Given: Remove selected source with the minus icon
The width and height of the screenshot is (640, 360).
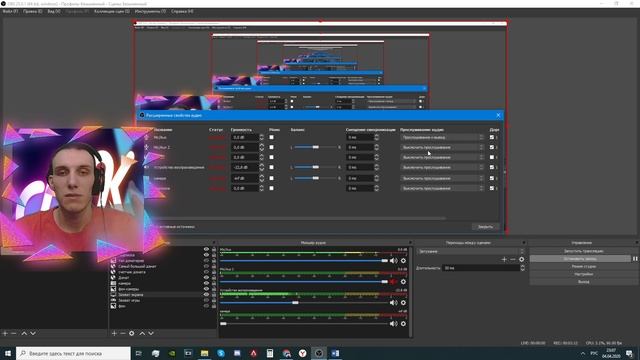Looking at the screenshot, I should (122, 333).
